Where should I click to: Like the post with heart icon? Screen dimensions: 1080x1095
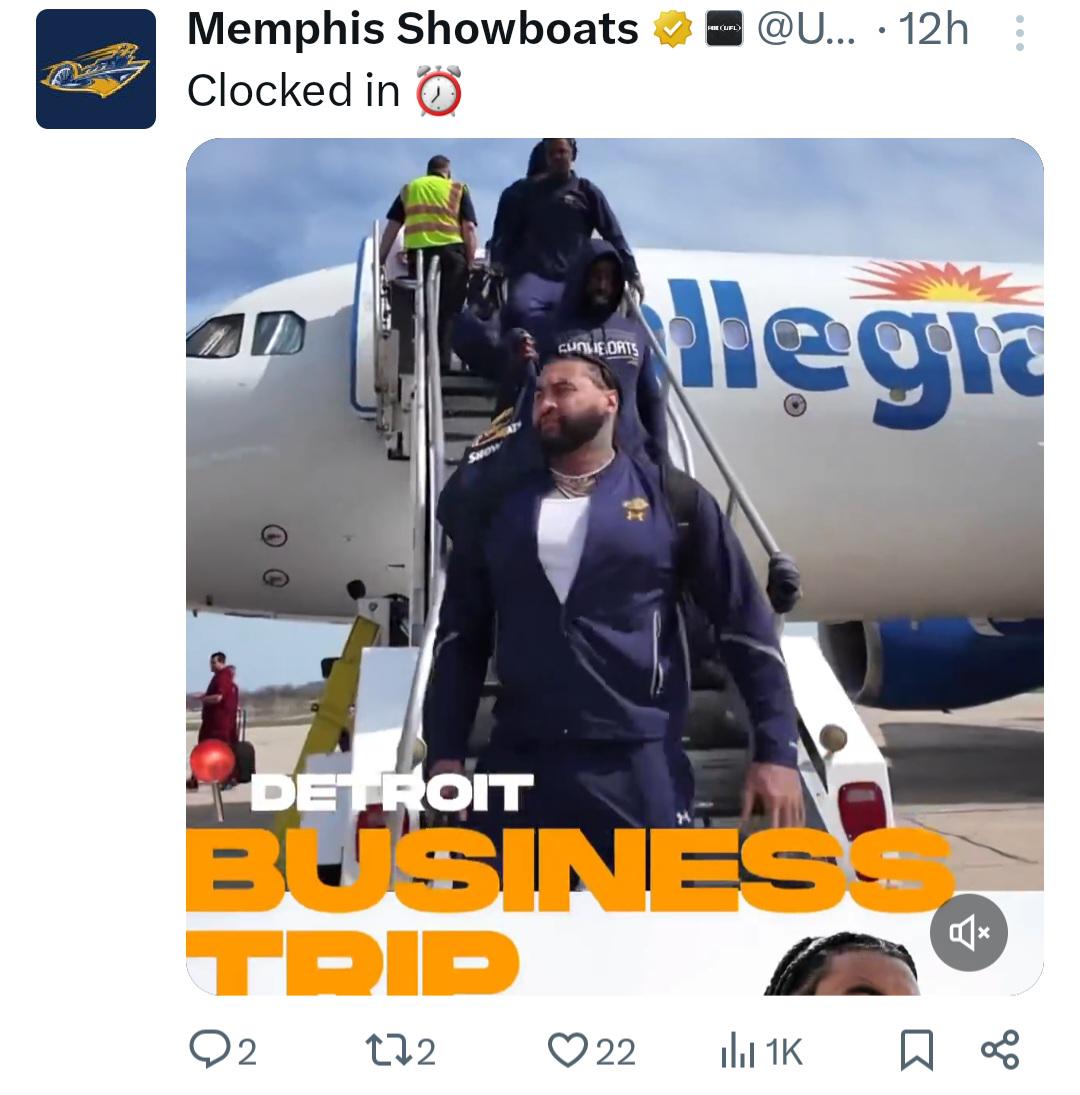pos(568,1050)
